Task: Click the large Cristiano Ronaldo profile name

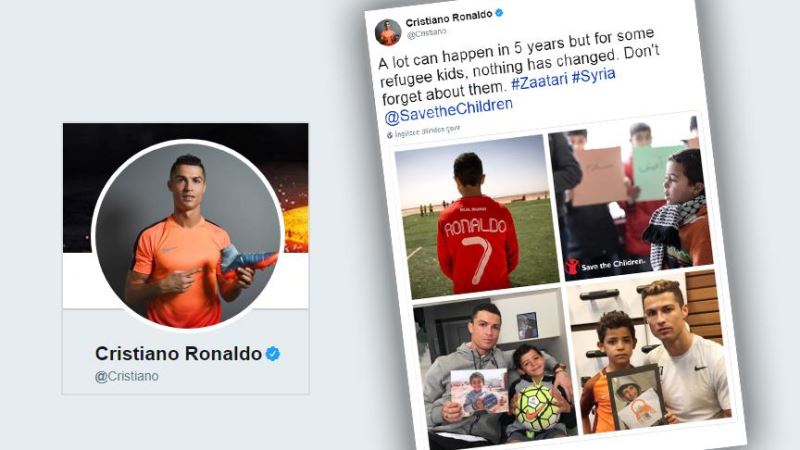Action: coord(179,354)
